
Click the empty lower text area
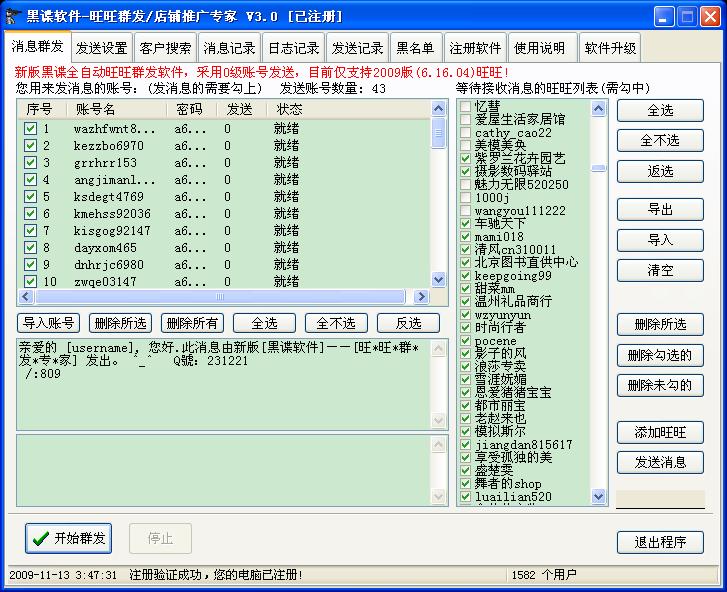pos(224,470)
